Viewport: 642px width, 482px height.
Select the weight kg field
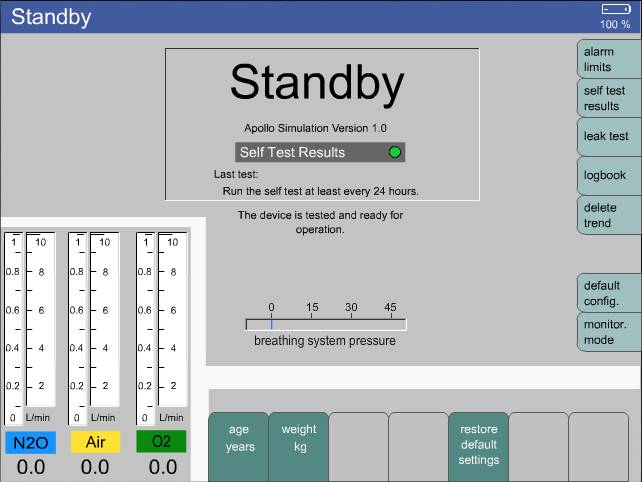click(x=299, y=438)
